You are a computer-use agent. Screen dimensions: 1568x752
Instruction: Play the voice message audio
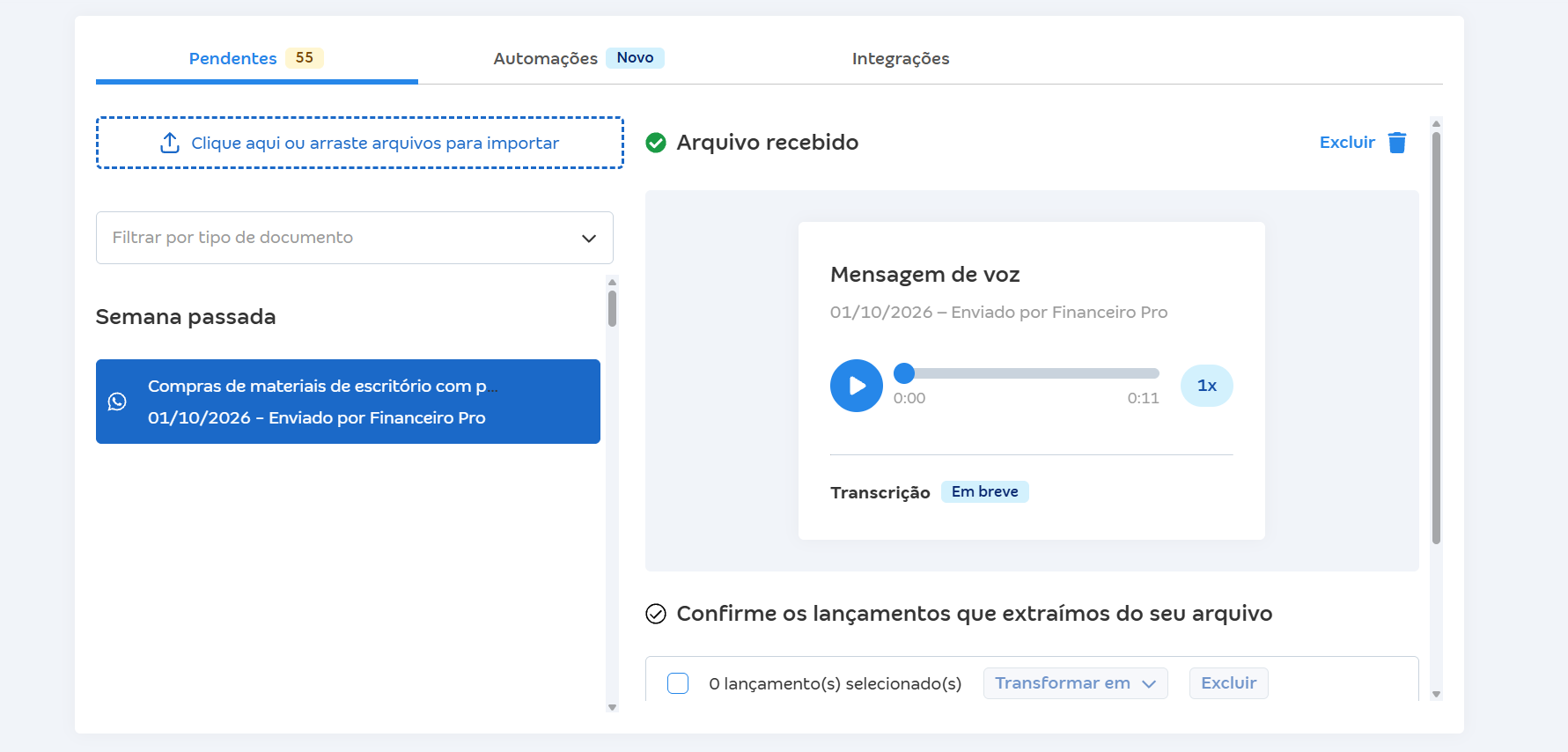click(857, 386)
